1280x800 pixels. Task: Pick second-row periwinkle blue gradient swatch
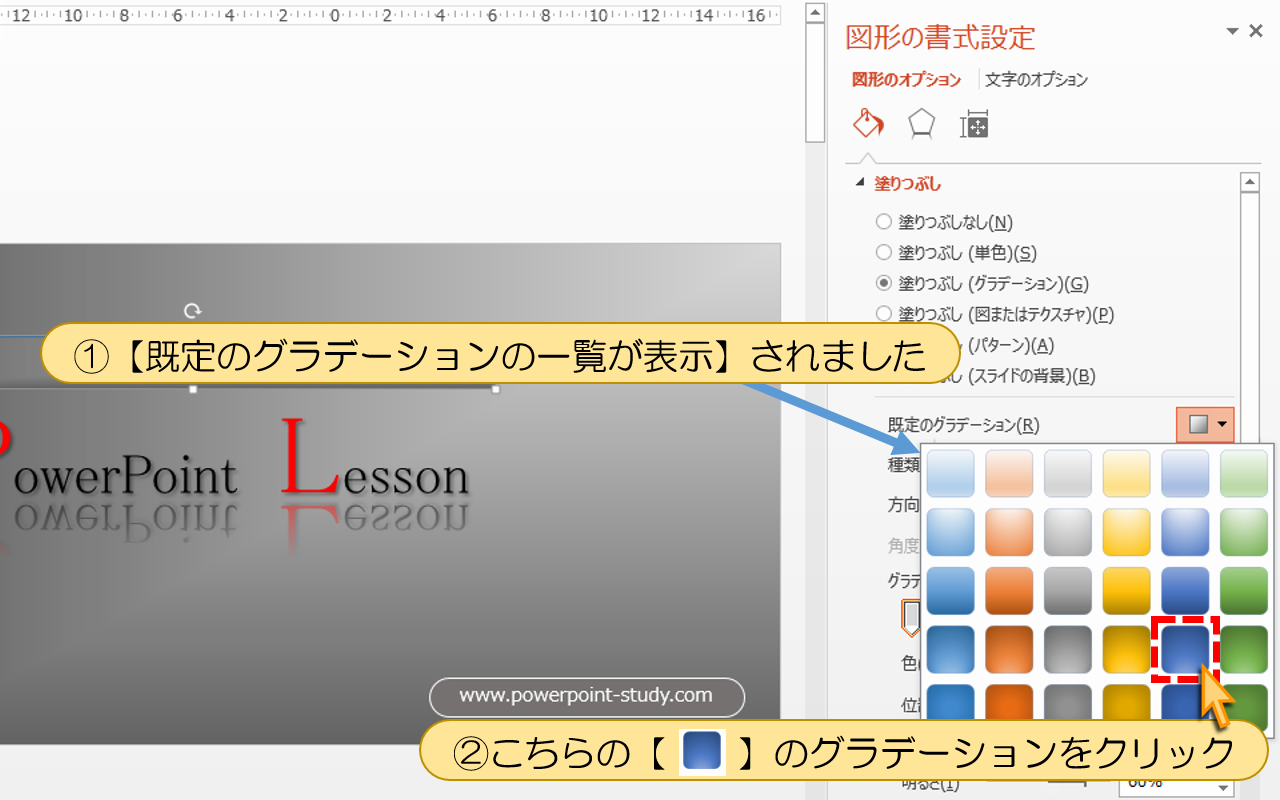[1185, 532]
